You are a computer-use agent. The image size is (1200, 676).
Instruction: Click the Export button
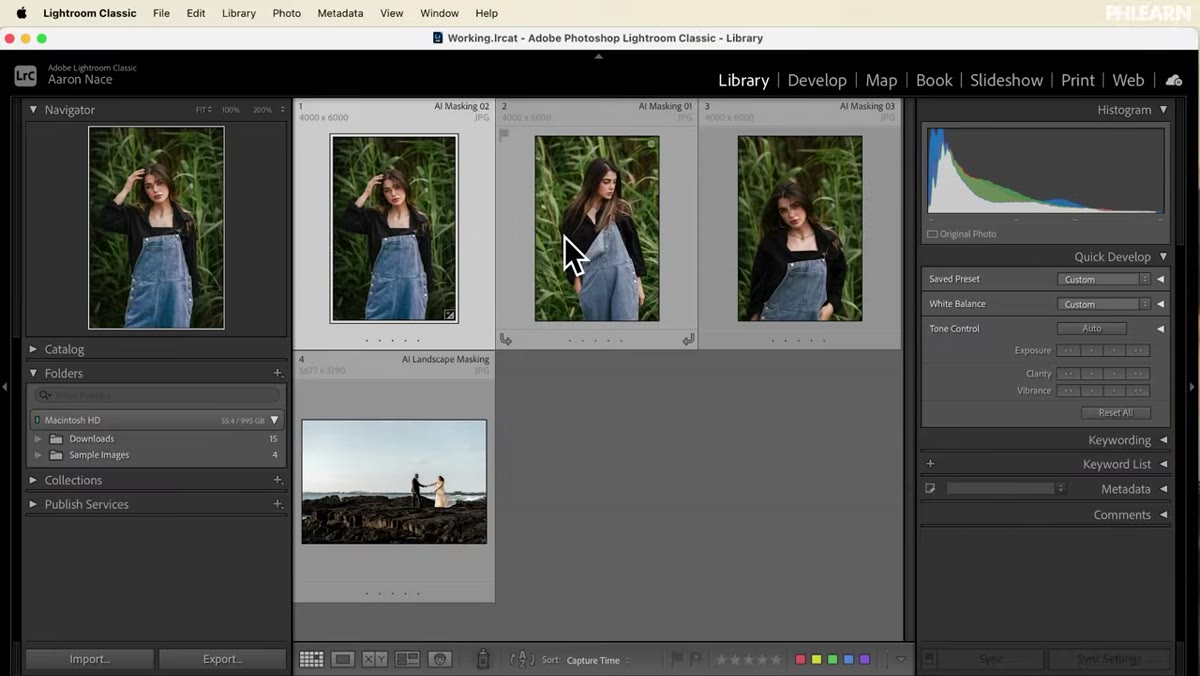pyautogui.click(x=222, y=659)
